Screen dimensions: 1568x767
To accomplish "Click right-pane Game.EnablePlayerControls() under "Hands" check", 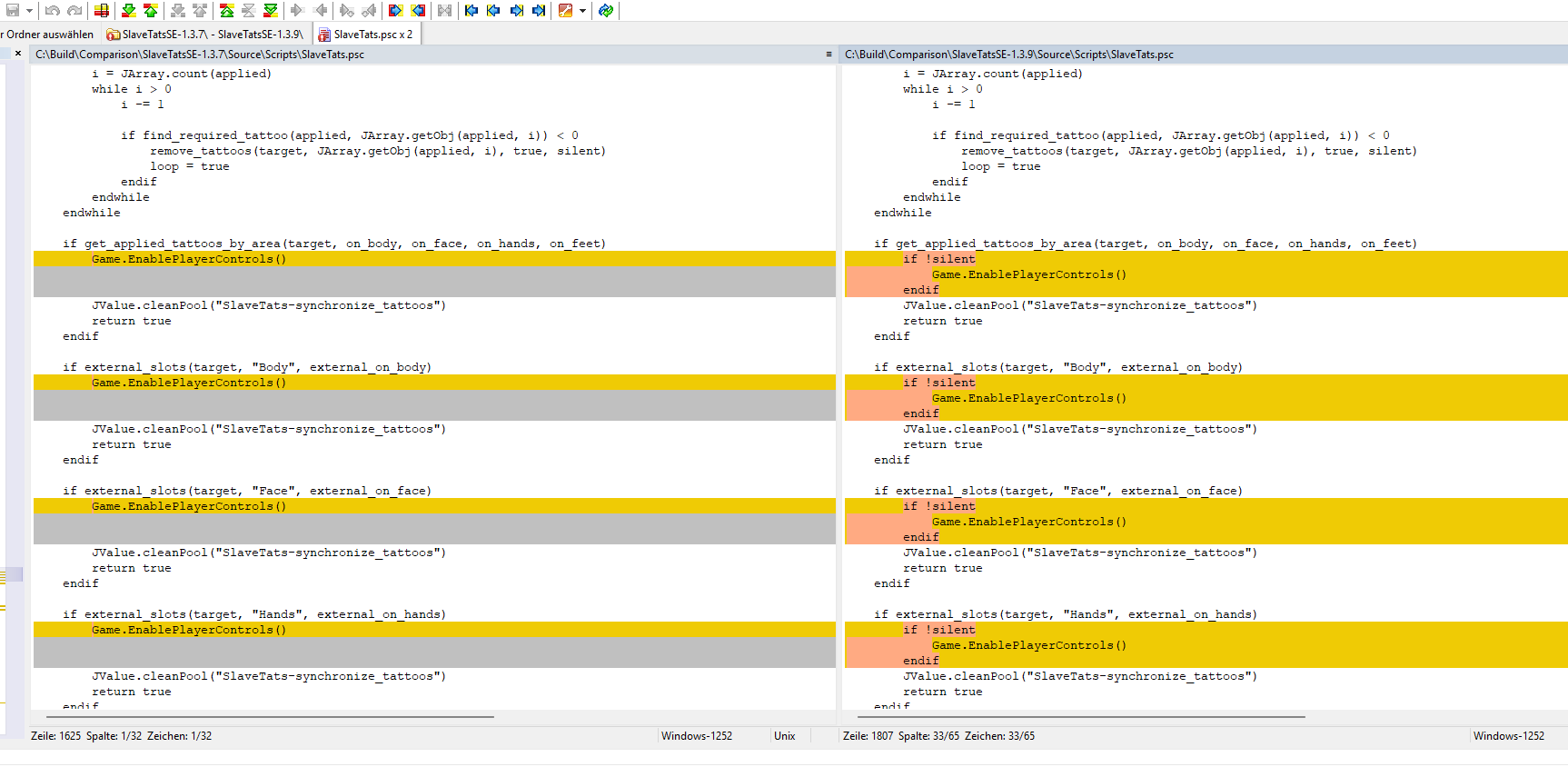I will (1029, 645).
